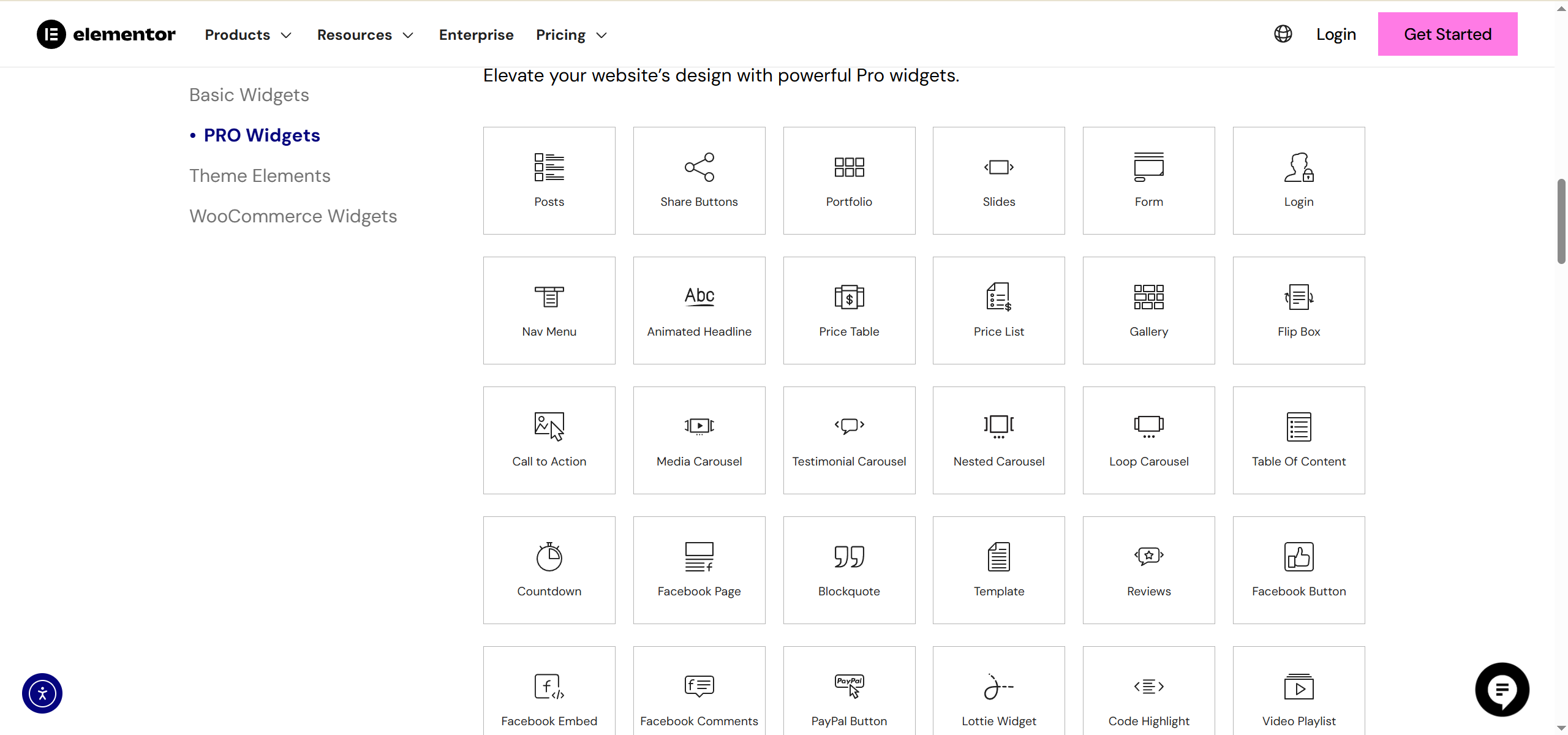This screenshot has height=735, width=1568.
Task: Select the Share Buttons widget icon
Action: pos(699,167)
